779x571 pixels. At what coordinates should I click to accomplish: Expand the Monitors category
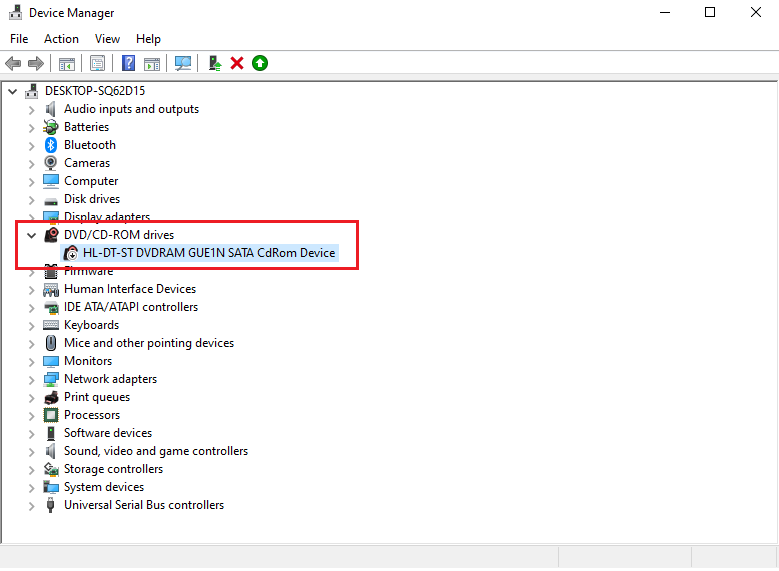click(31, 362)
